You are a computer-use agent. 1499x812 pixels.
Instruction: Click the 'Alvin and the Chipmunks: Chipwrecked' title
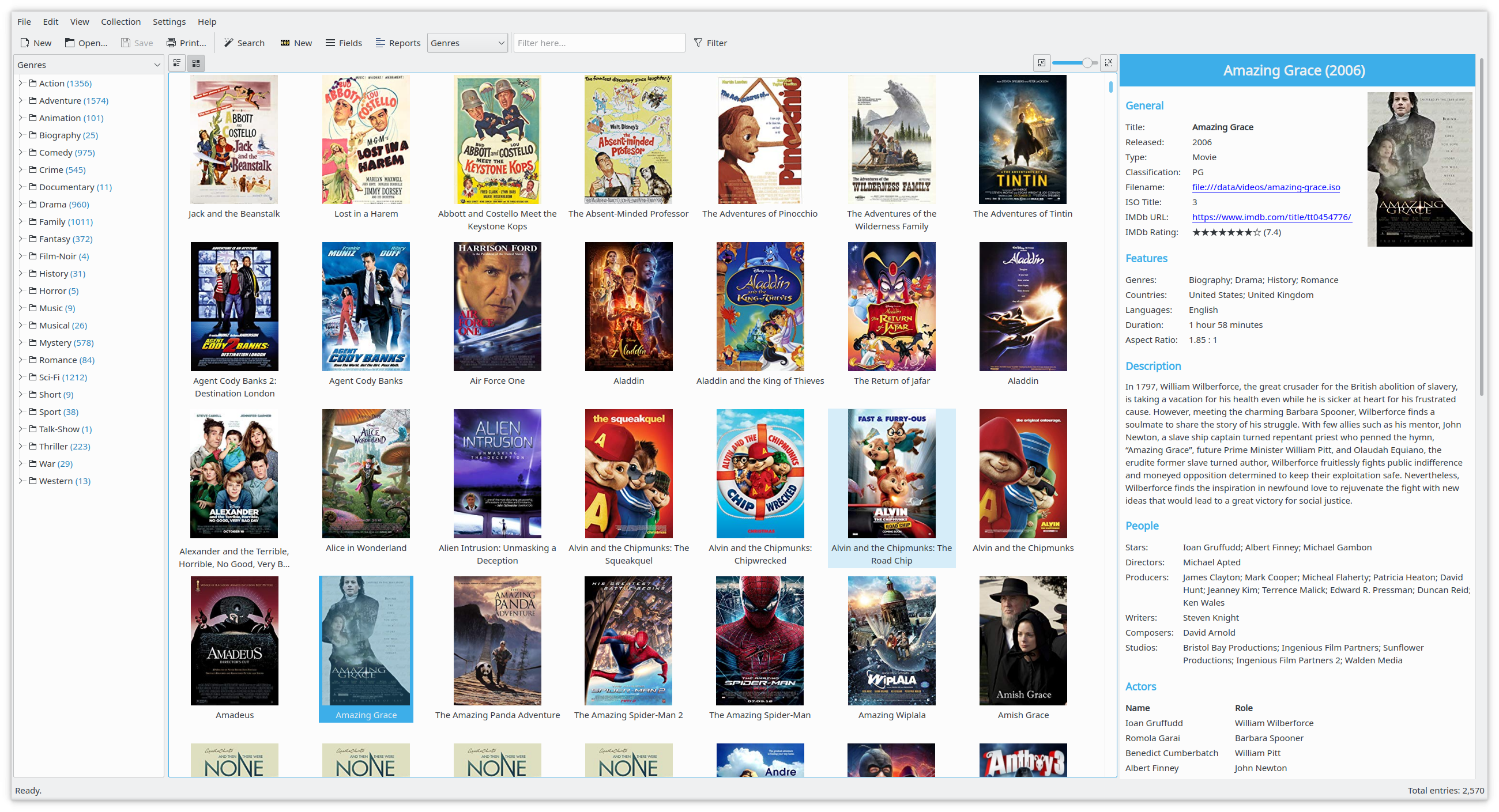760,554
